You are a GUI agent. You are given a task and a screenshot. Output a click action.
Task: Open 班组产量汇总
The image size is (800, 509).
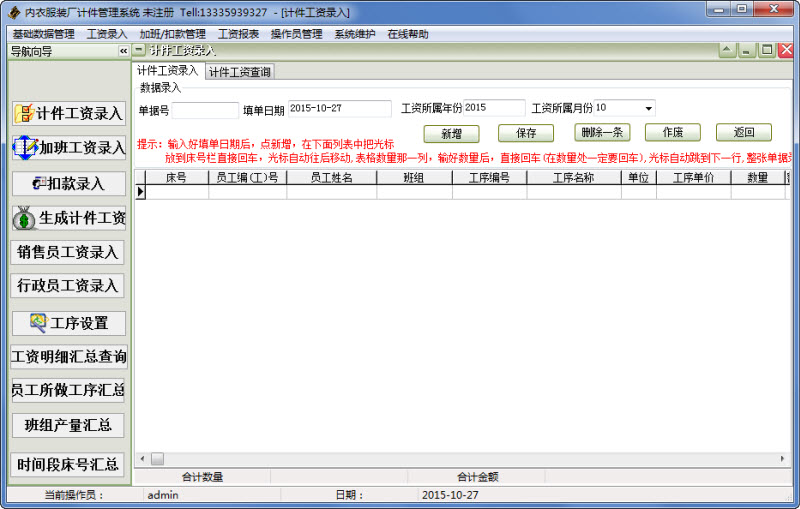click(68, 425)
